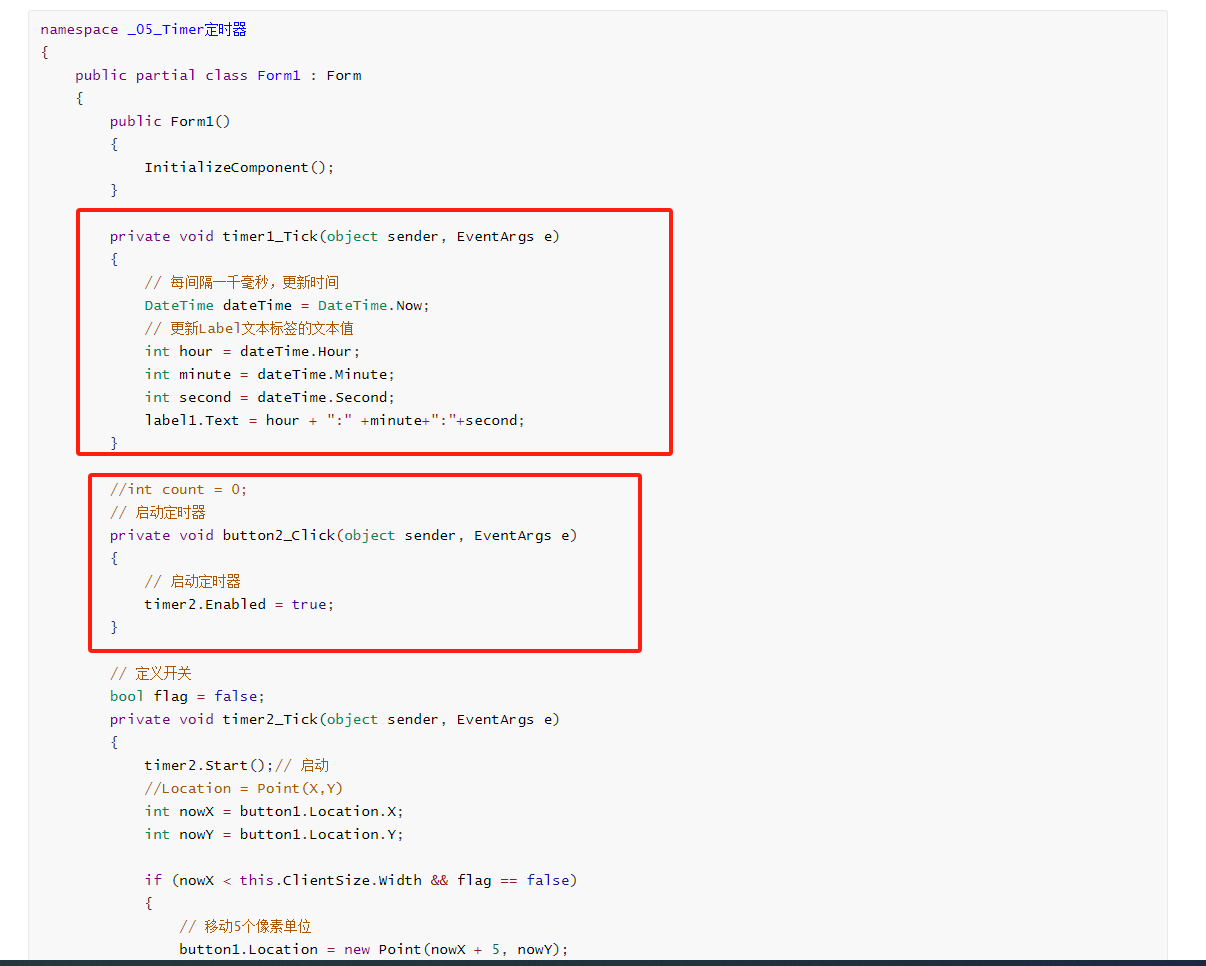Viewport: 1206px width, 966px height.
Task: Click the //Location = Point(X,Y) comment
Action: (243, 788)
